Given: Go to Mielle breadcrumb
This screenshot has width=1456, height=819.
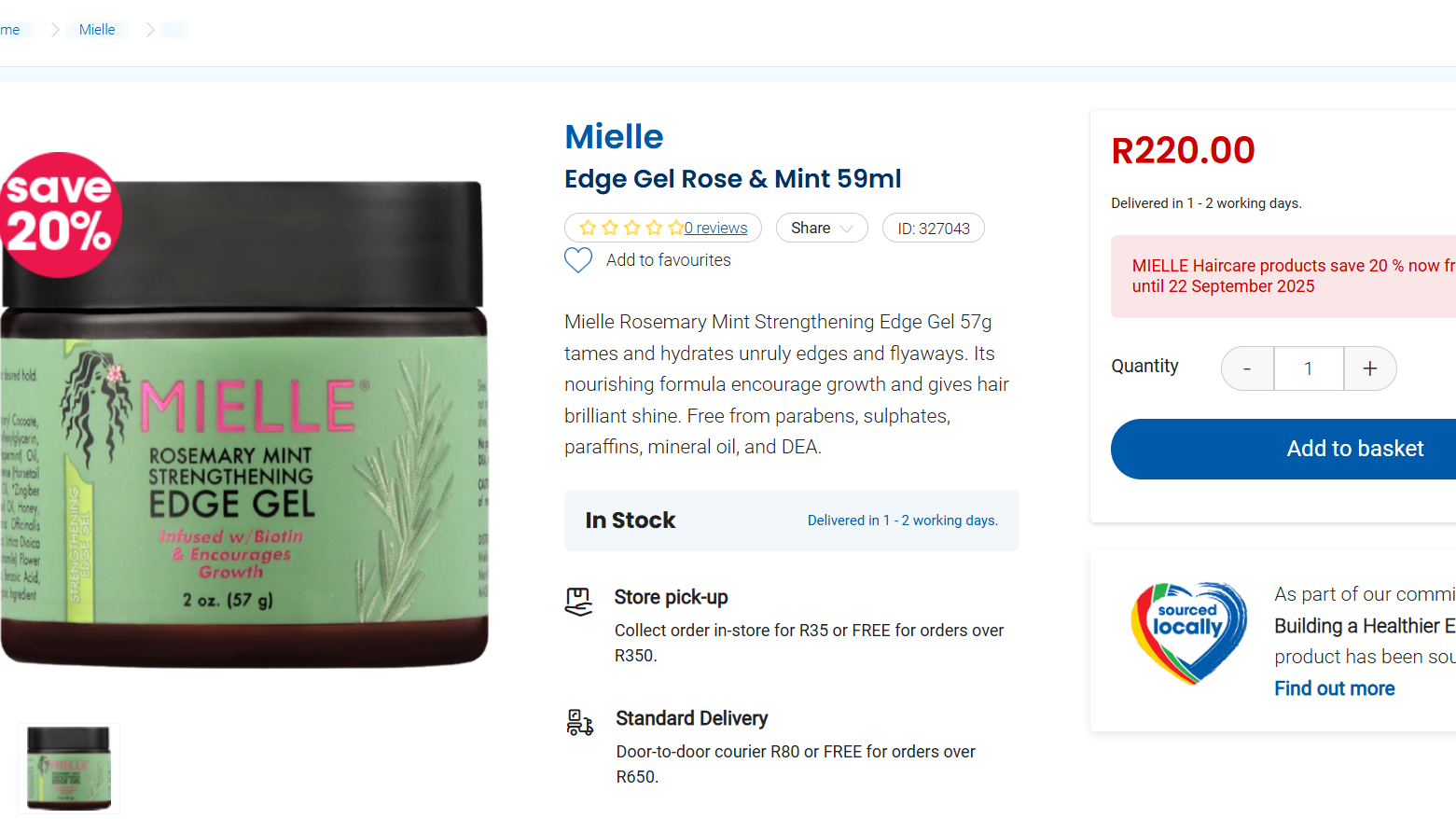Looking at the screenshot, I should [97, 30].
